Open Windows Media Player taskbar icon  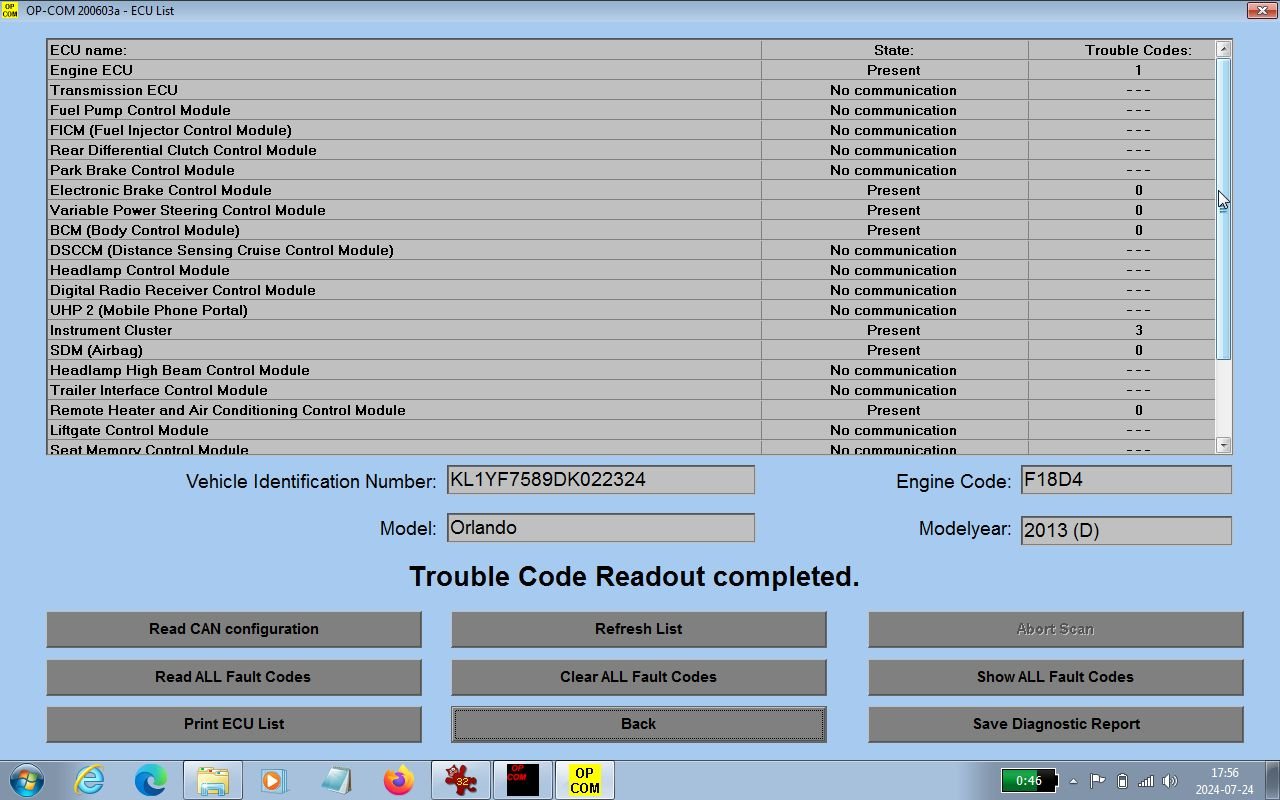click(x=274, y=780)
